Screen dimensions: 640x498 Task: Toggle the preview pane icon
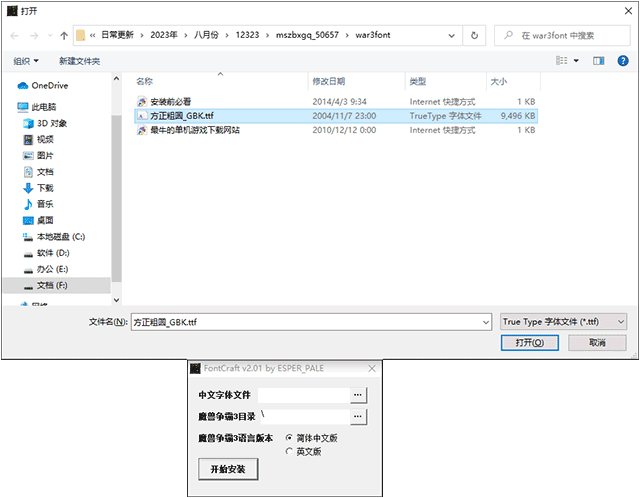coord(598,61)
